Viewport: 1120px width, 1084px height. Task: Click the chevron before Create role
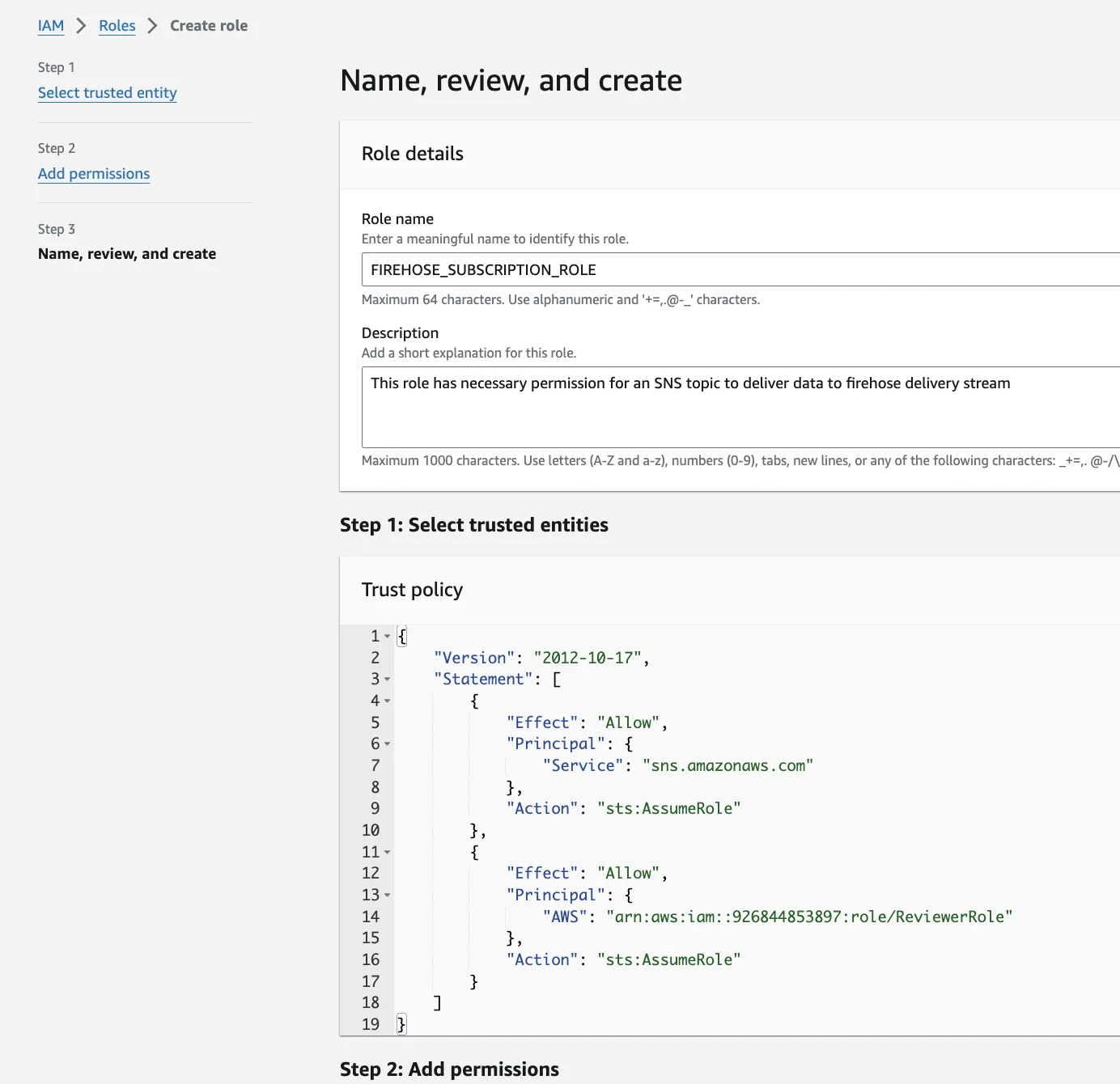pos(152,26)
